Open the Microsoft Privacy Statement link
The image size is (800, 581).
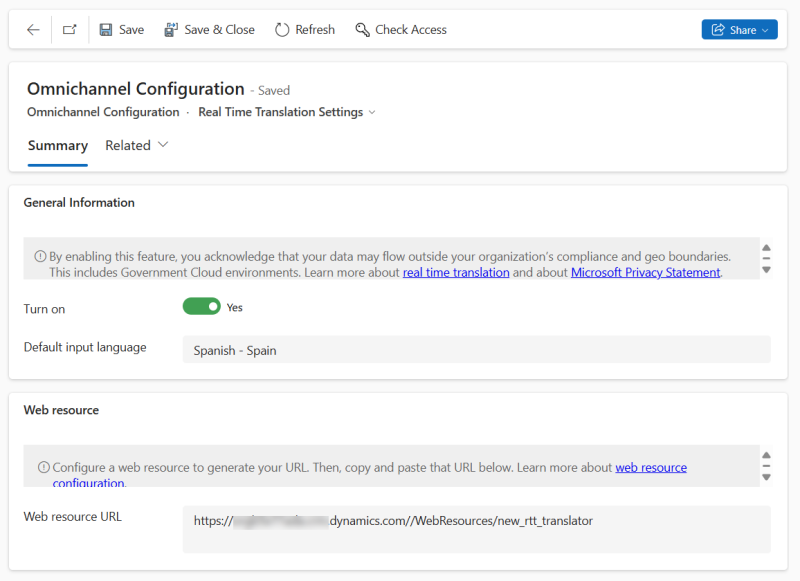(x=645, y=271)
